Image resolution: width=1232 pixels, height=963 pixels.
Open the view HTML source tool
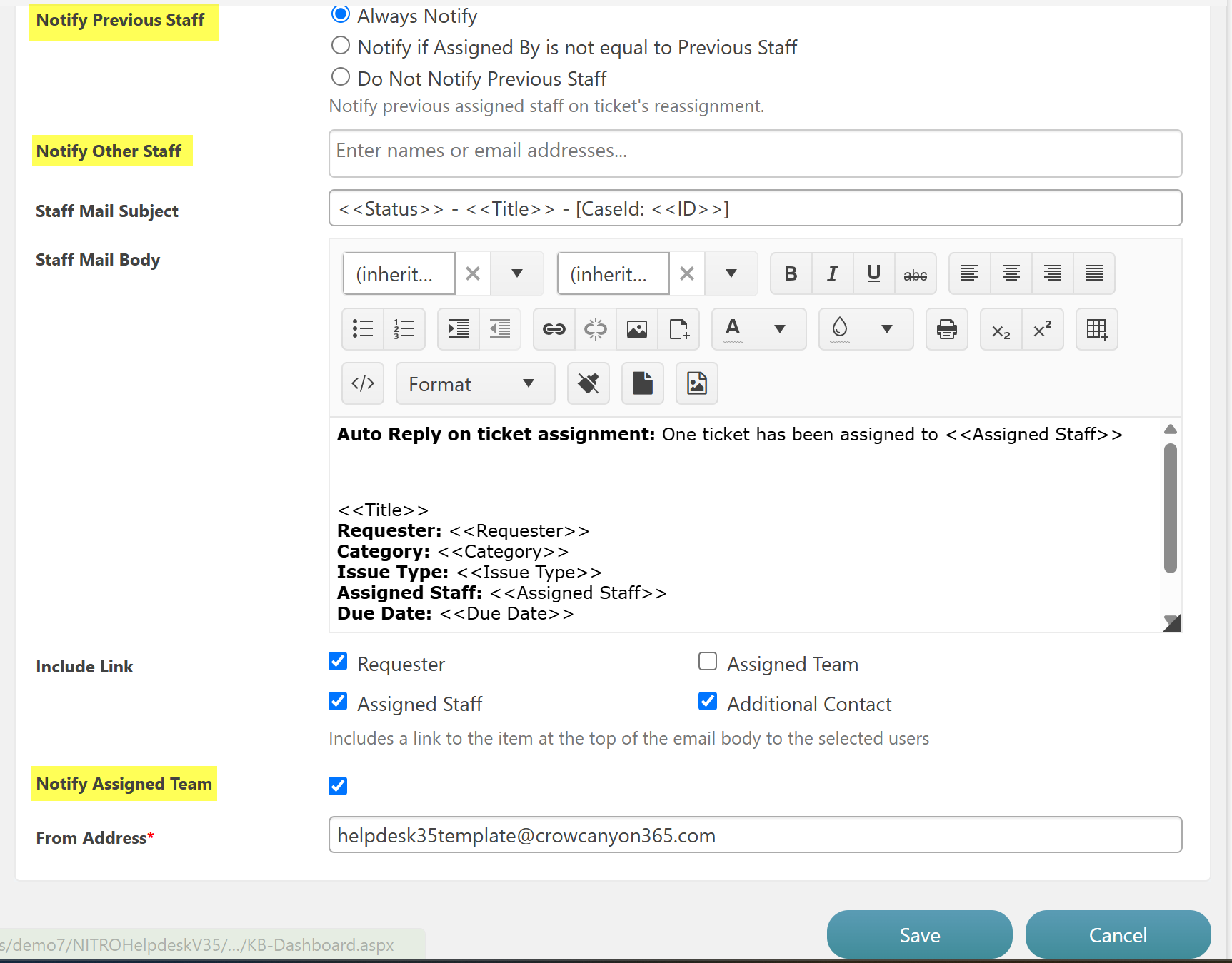pyautogui.click(x=363, y=384)
